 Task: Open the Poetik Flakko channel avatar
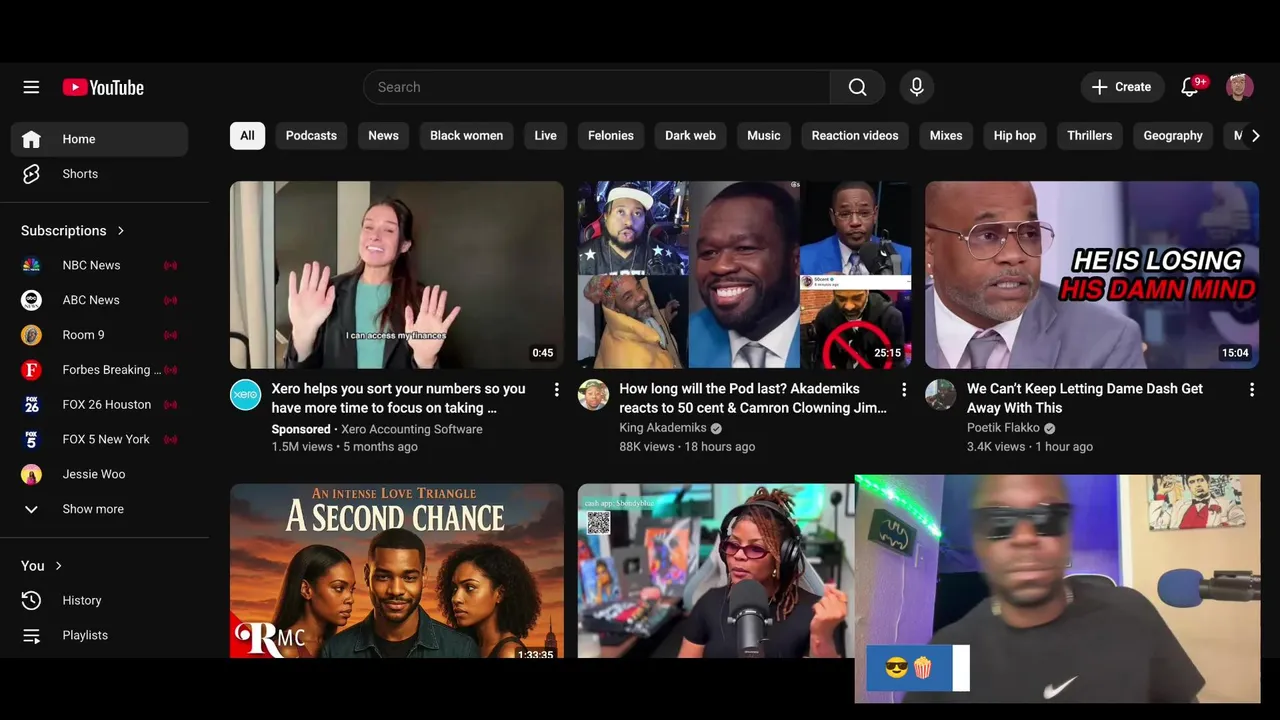click(x=940, y=395)
